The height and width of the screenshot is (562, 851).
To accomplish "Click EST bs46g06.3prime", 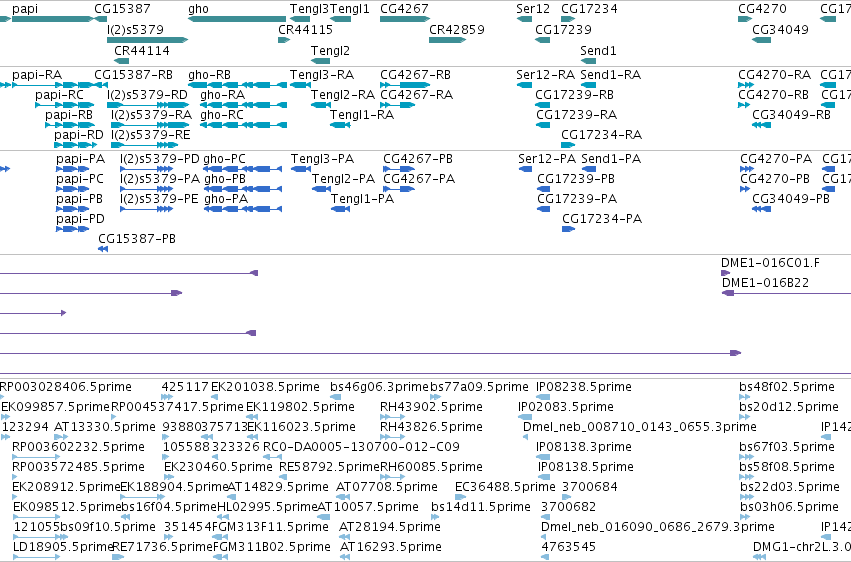I will [379, 386].
